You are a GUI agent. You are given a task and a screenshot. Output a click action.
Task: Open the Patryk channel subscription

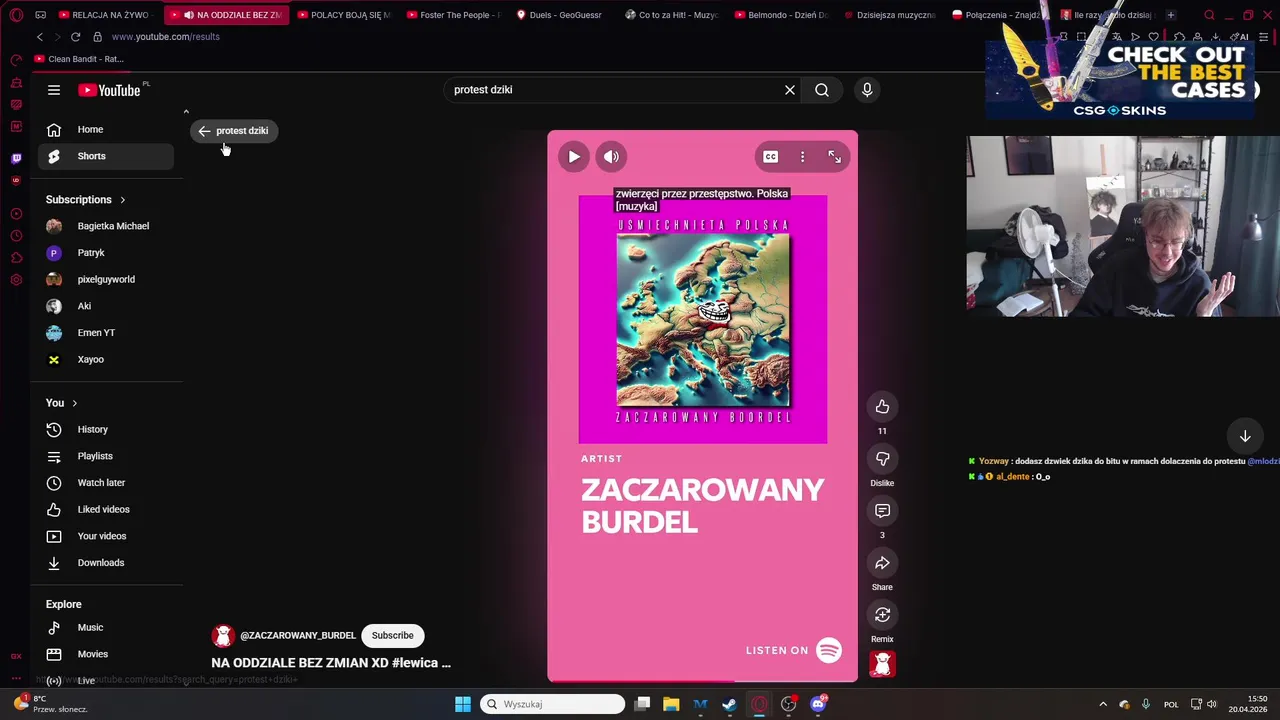click(x=106, y=253)
